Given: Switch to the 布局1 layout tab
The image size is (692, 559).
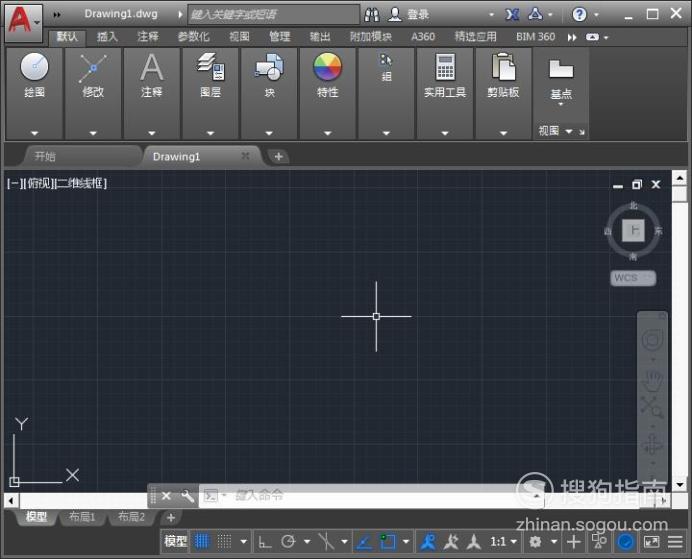Looking at the screenshot, I should pyautogui.click(x=82, y=517).
